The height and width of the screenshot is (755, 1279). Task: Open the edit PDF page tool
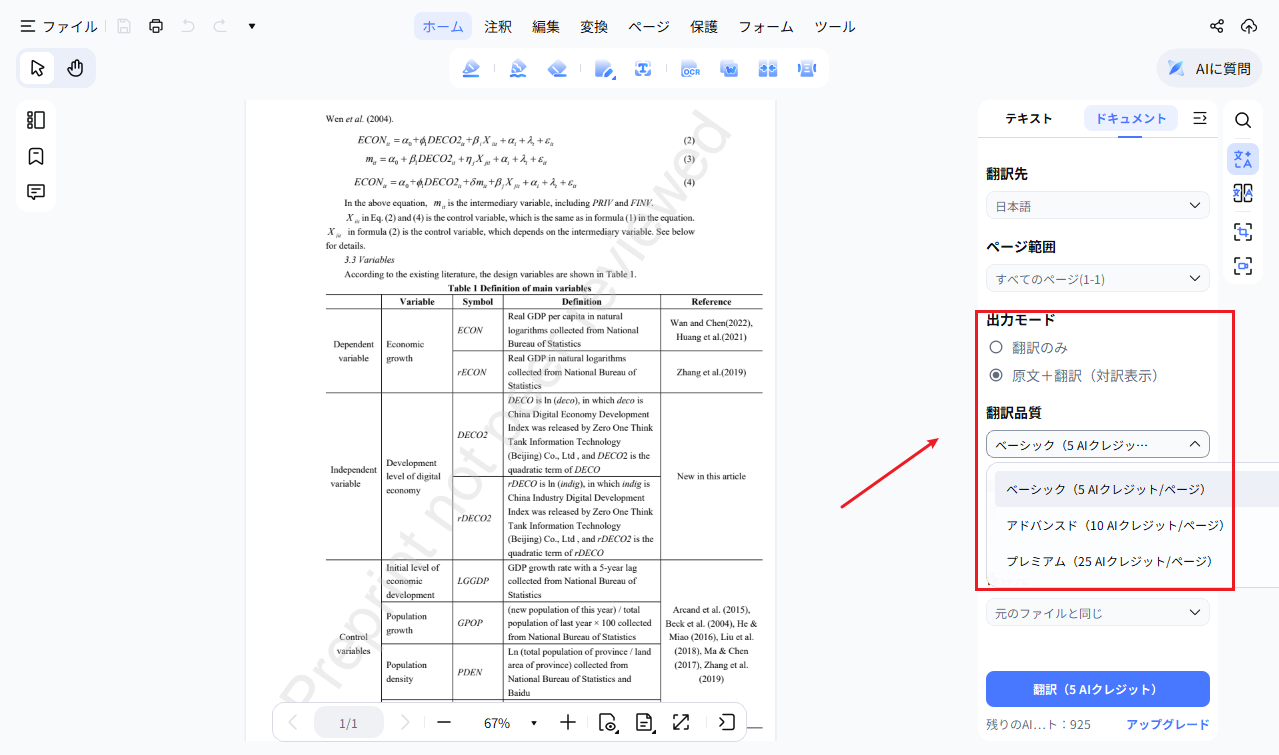[605, 68]
